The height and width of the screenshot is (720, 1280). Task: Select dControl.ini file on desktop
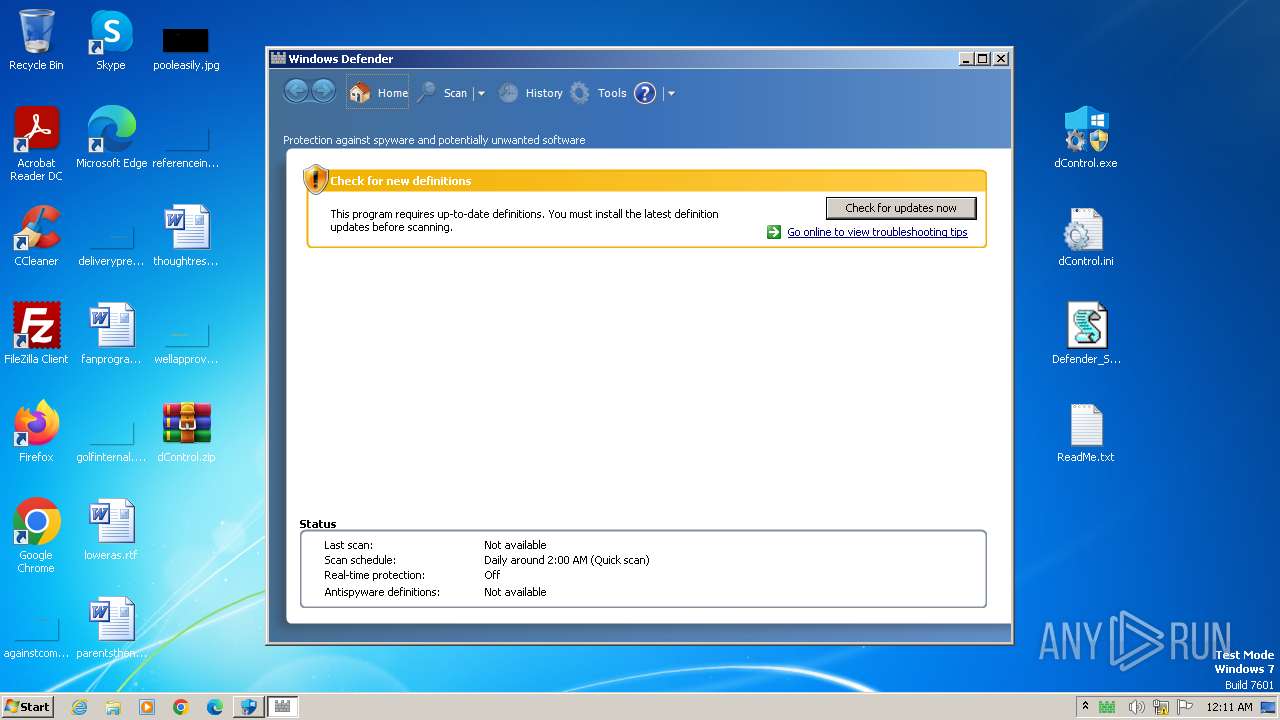(x=1086, y=236)
